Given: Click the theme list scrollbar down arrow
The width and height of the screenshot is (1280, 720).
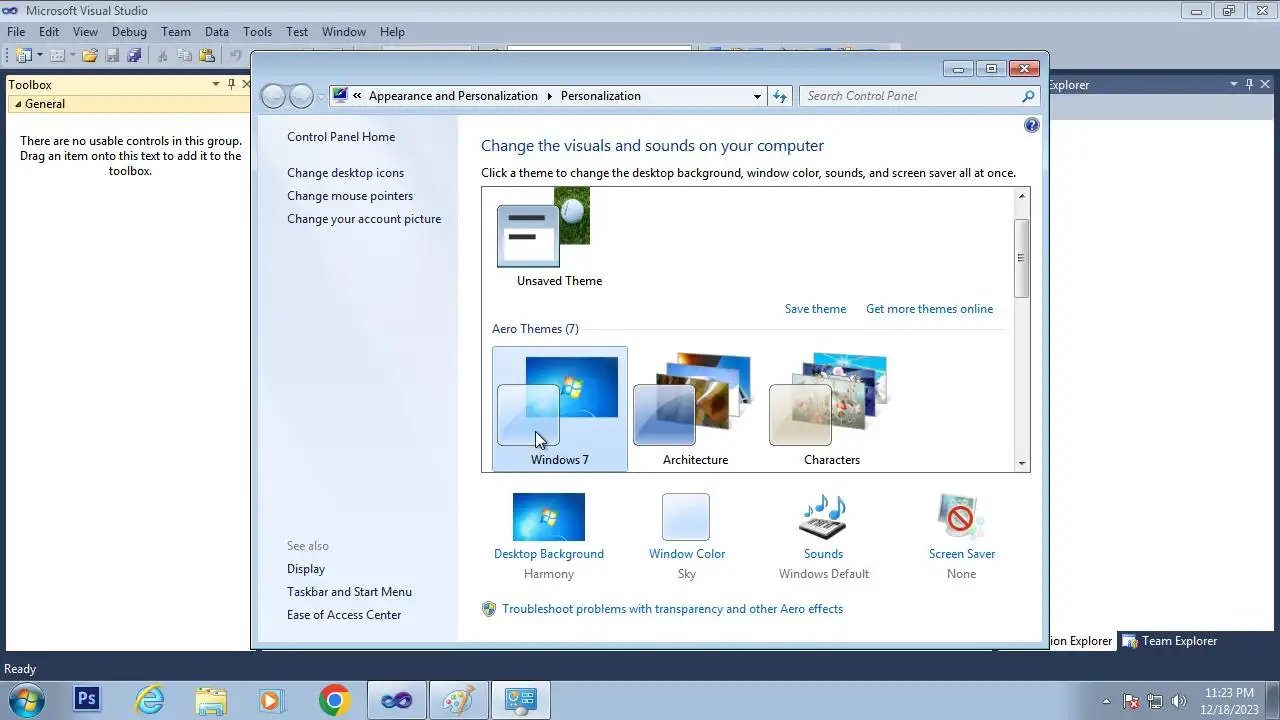Looking at the screenshot, I should coord(1021,463).
